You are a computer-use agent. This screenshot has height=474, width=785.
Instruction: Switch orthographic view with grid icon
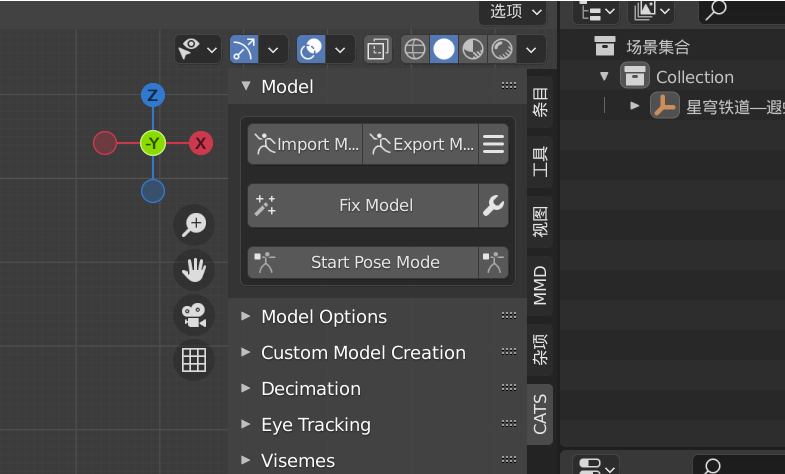point(193,359)
